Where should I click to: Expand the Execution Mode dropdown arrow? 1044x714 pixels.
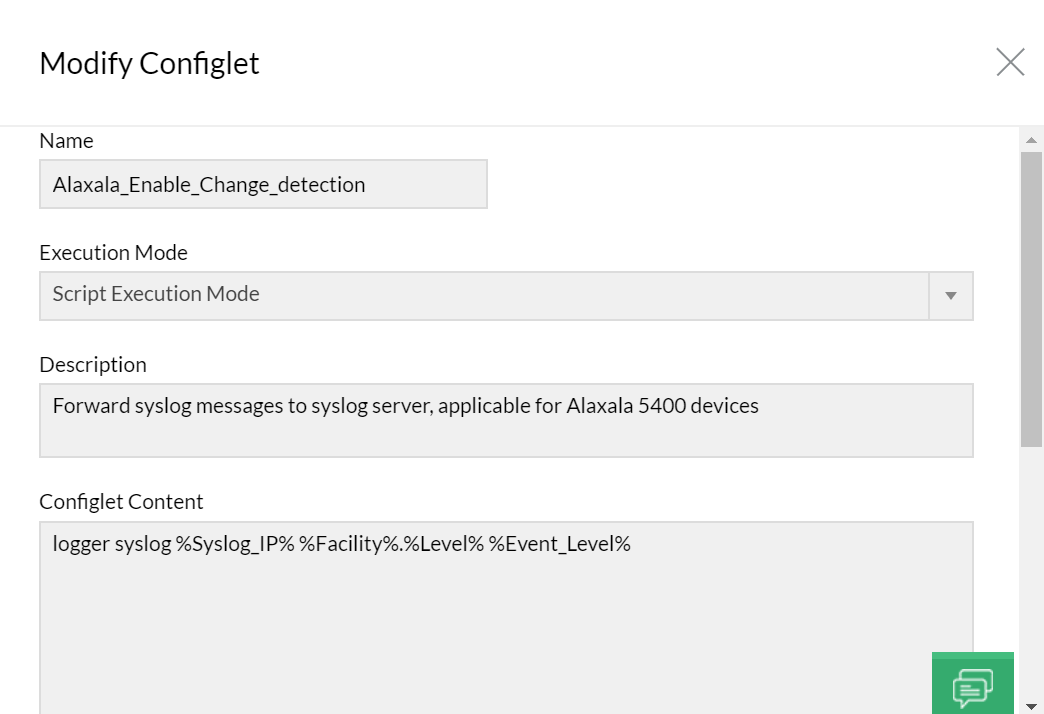coord(951,296)
